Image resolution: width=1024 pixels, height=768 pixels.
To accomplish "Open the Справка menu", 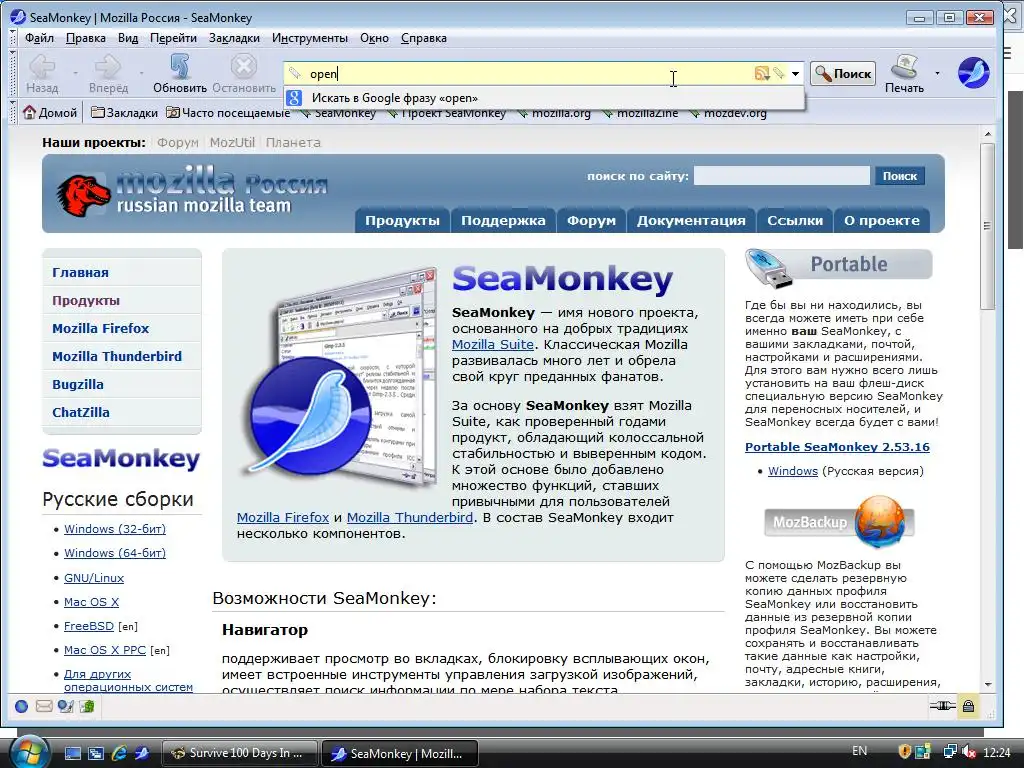I will point(424,38).
